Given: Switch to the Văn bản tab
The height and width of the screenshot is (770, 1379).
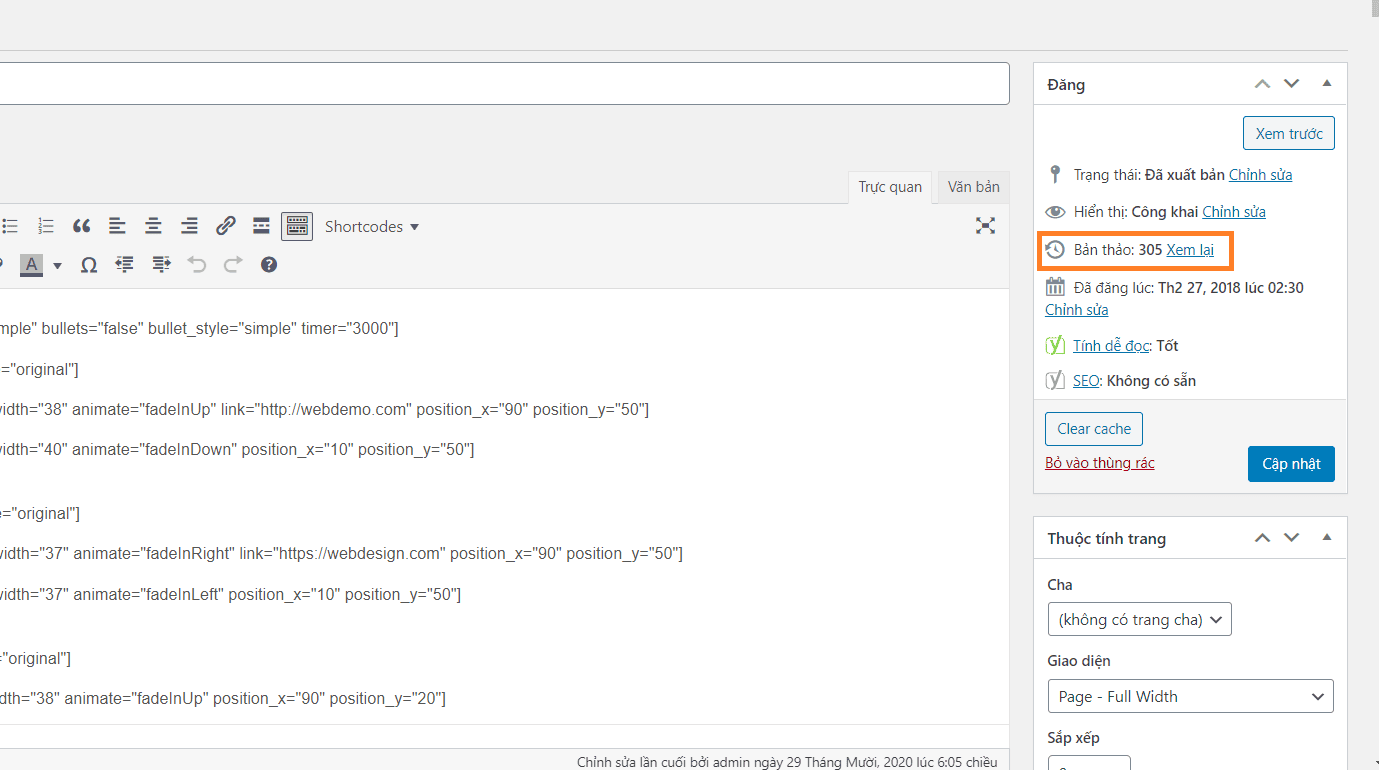Looking at the screenshot, I should click(x=973, y=187).
